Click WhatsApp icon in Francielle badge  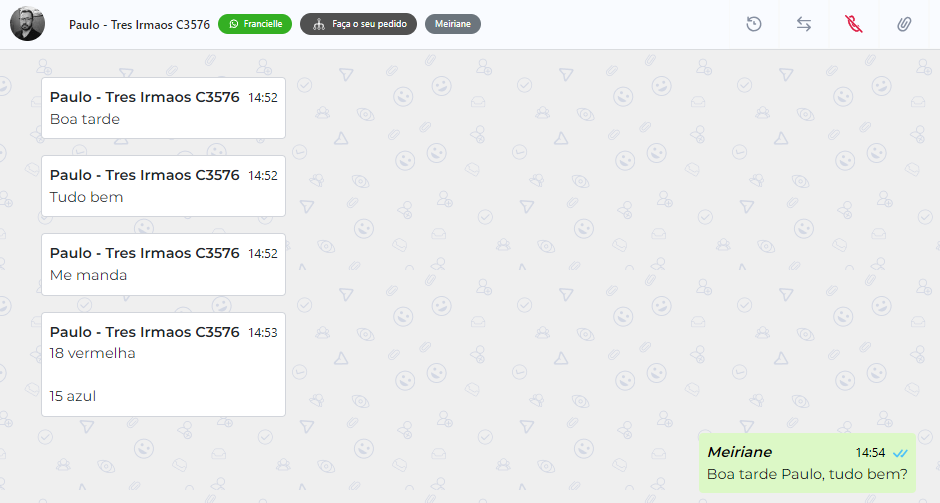pos(234,24)
